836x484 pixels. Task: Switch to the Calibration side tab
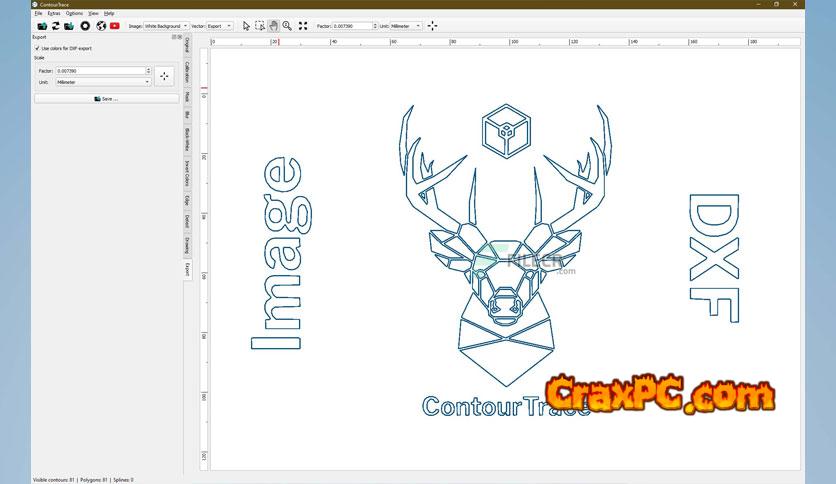tap(186, 72)
